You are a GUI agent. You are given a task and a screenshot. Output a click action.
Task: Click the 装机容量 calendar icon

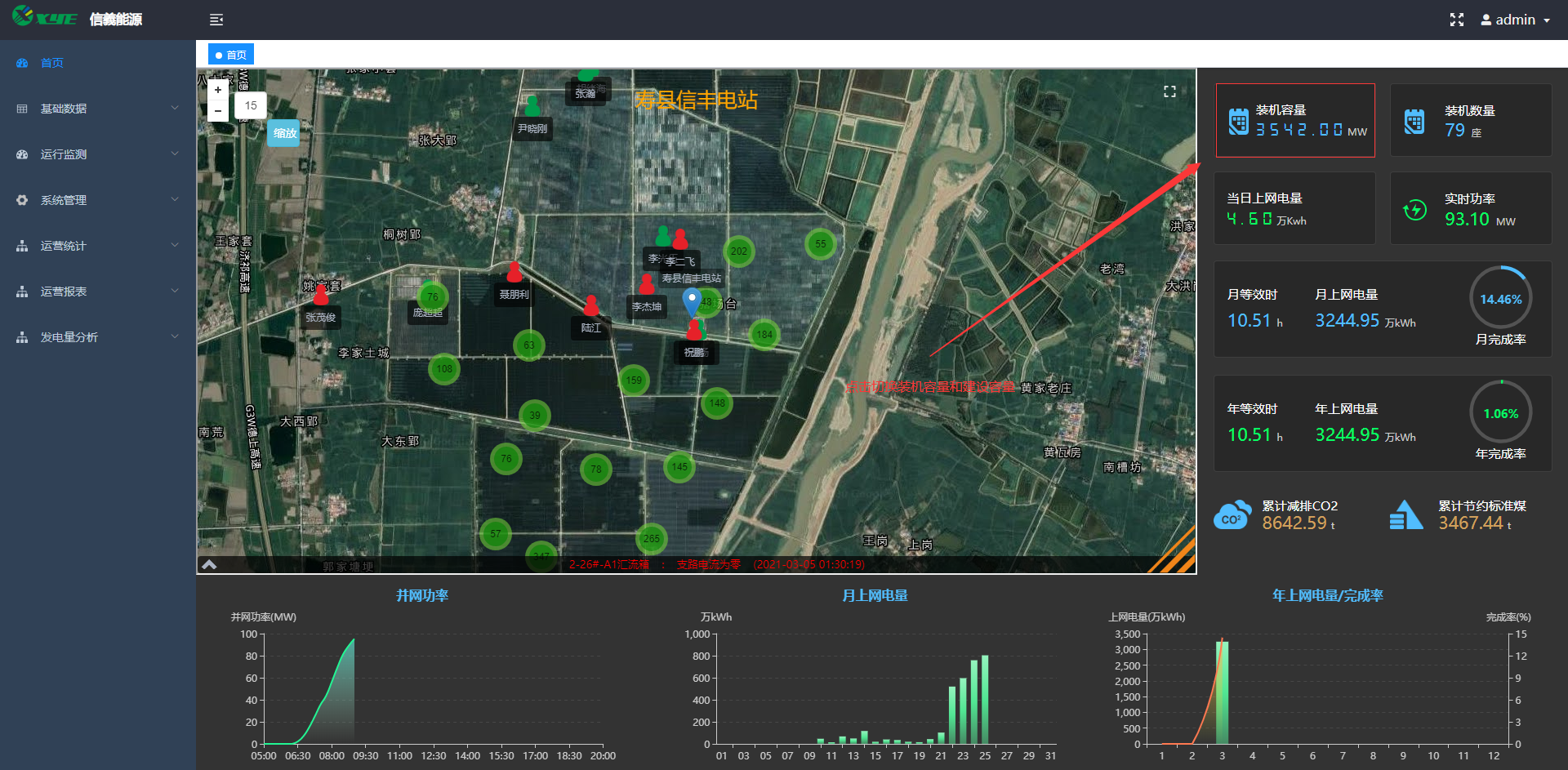tap(1239, 121)
